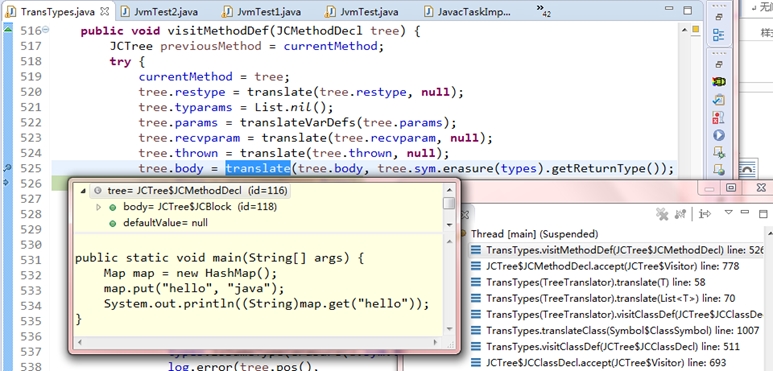Viewport: 773px width, 371px height.
Task: Click the current instruction pointer at line 526
Action: coord(6,183)
